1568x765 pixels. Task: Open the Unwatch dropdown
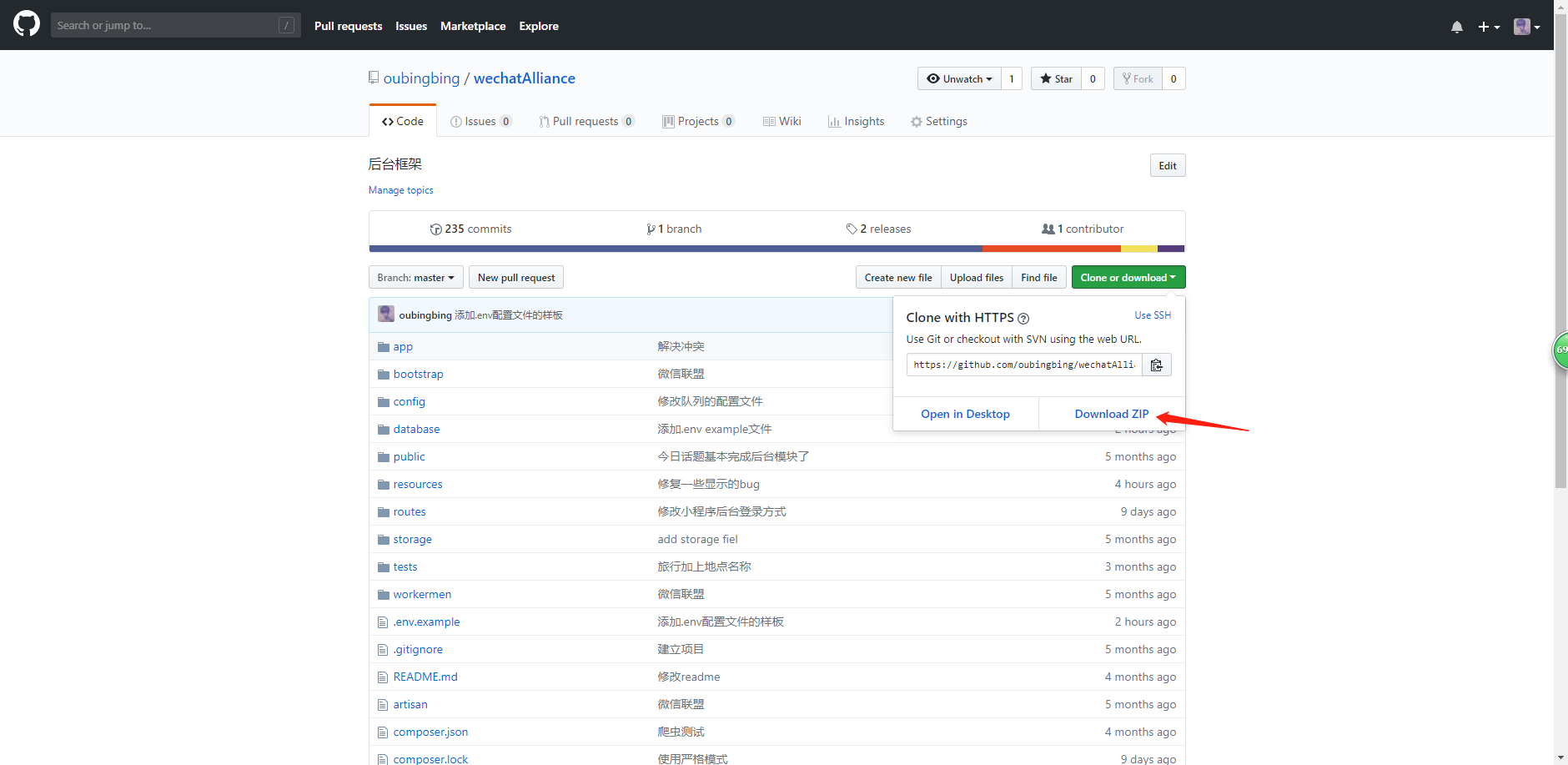tap(959, 78)
